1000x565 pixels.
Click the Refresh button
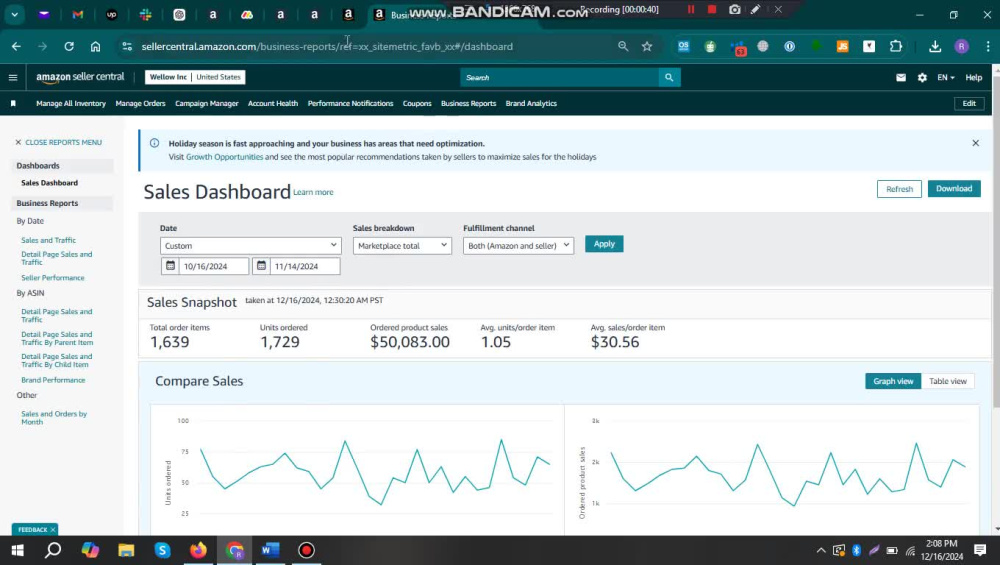899,189
